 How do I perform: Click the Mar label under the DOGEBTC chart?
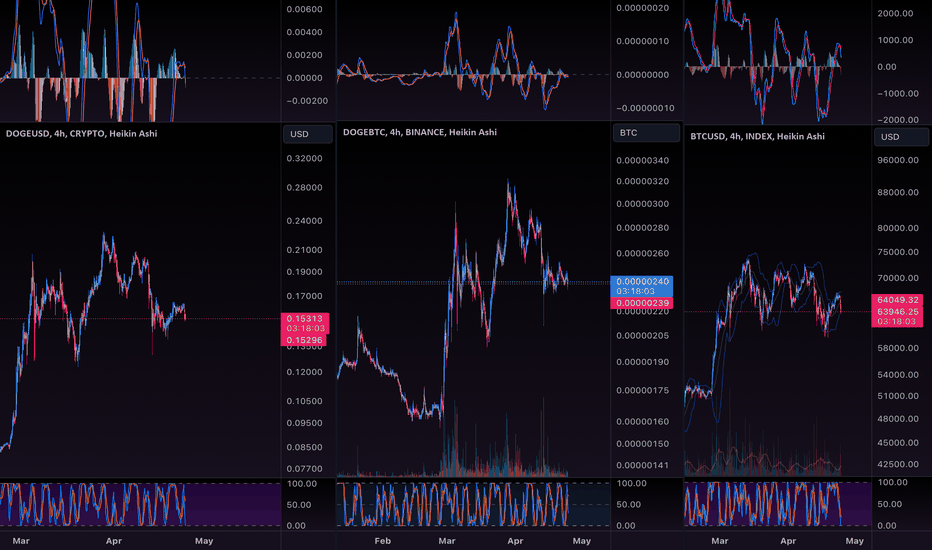pyautogui.click(x=446, y=540)
